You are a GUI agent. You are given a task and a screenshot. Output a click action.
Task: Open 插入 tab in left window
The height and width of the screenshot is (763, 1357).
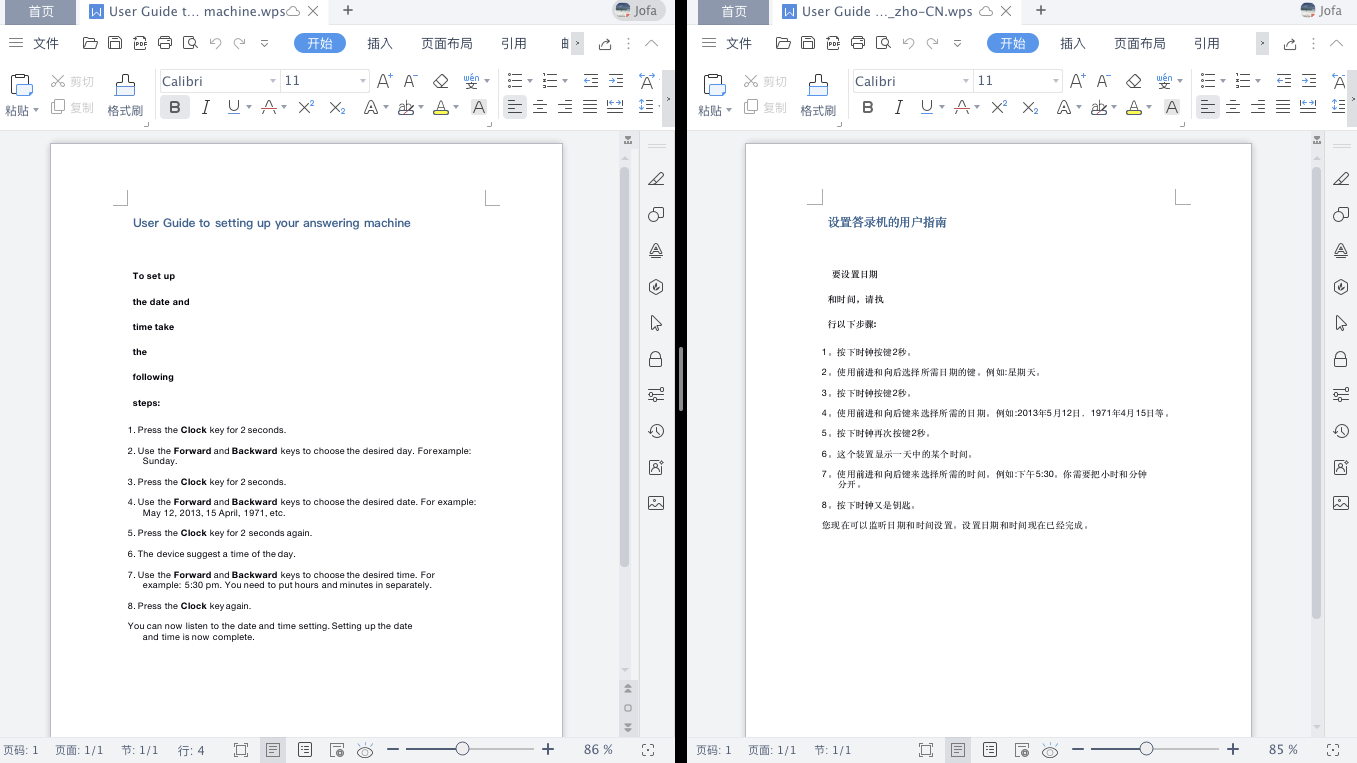[x=380, y=43]
